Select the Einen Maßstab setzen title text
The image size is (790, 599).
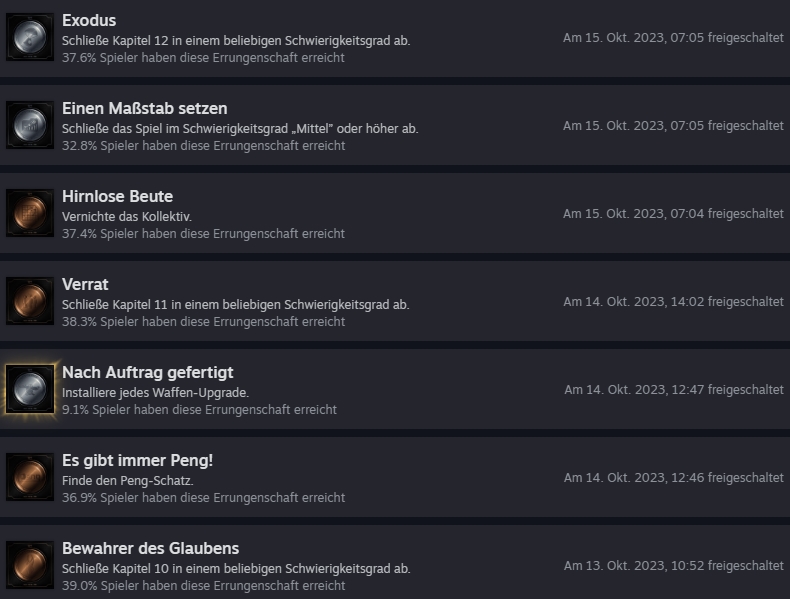tap(145, 109)
